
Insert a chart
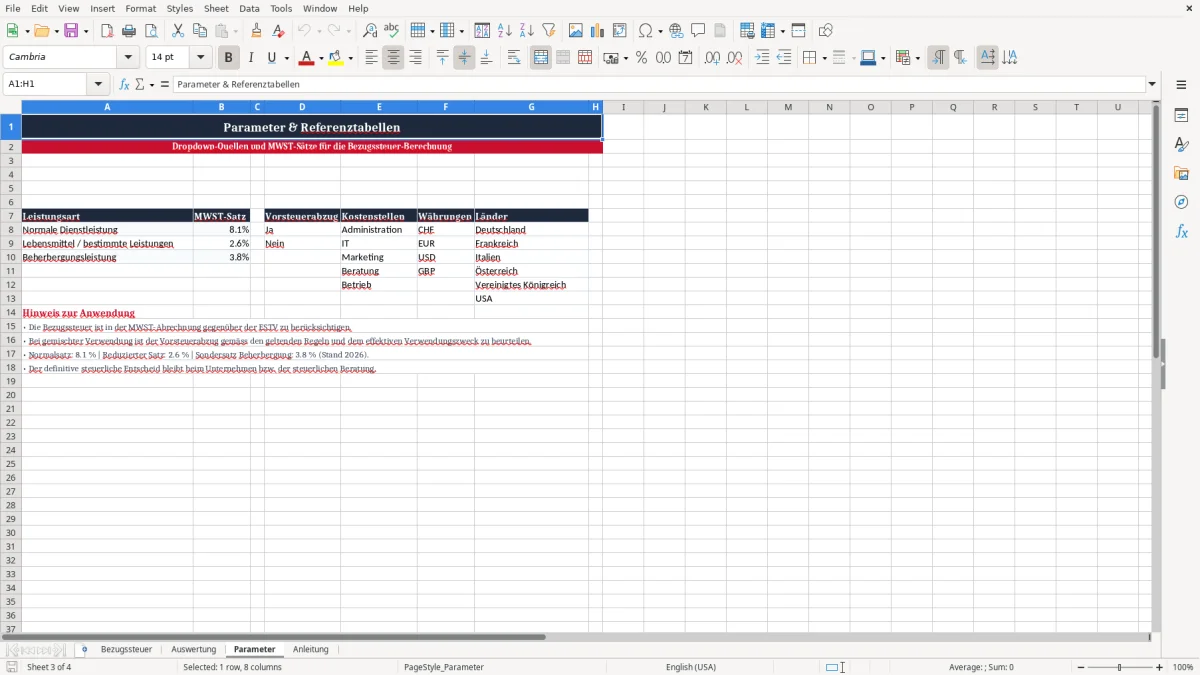pos(598,31)
